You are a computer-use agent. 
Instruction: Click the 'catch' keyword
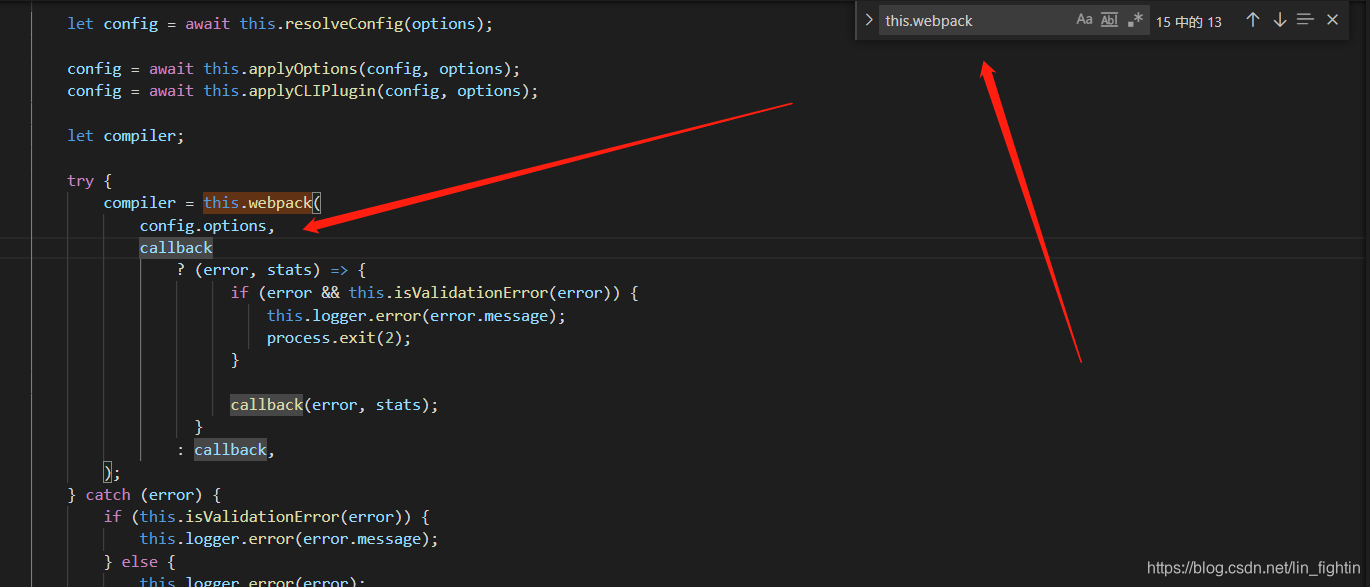pos(108,495)
